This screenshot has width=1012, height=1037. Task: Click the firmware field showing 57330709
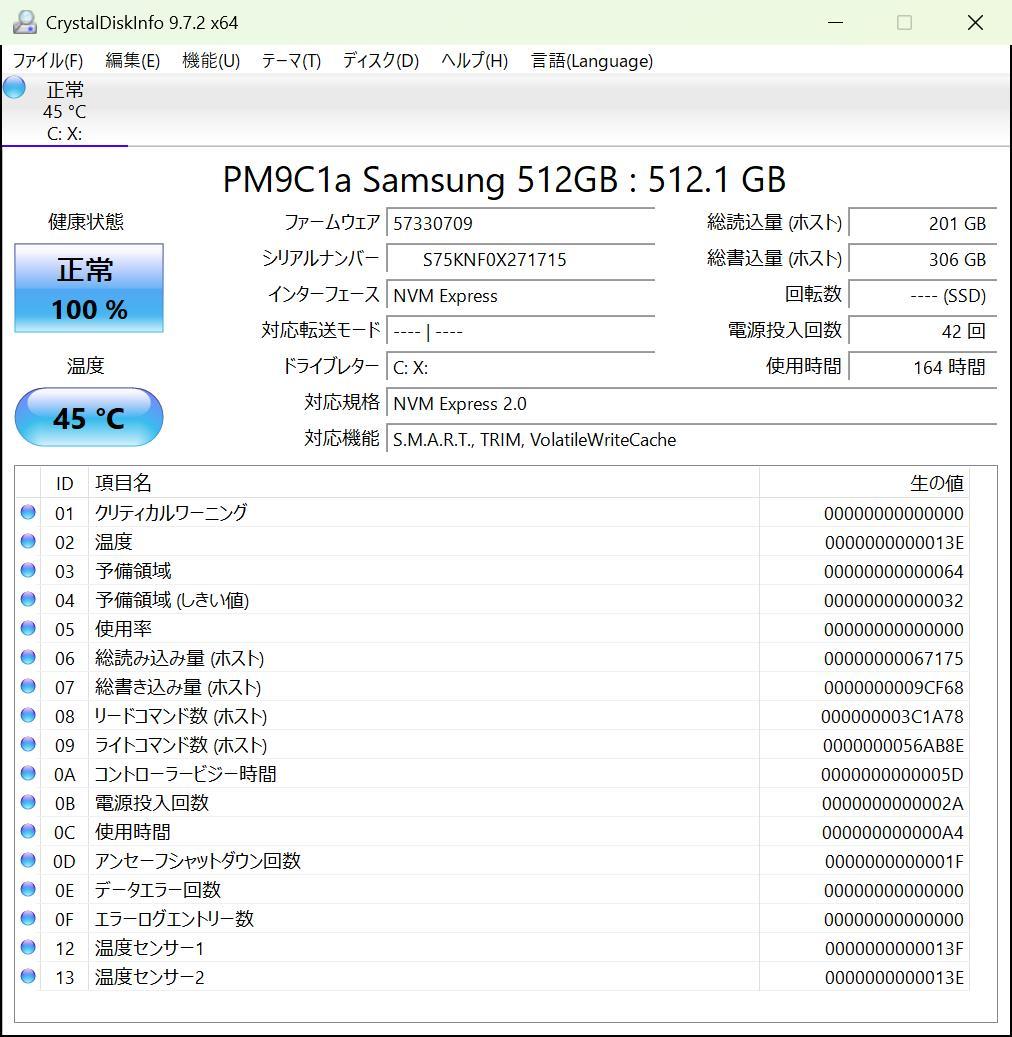(520, 223)
